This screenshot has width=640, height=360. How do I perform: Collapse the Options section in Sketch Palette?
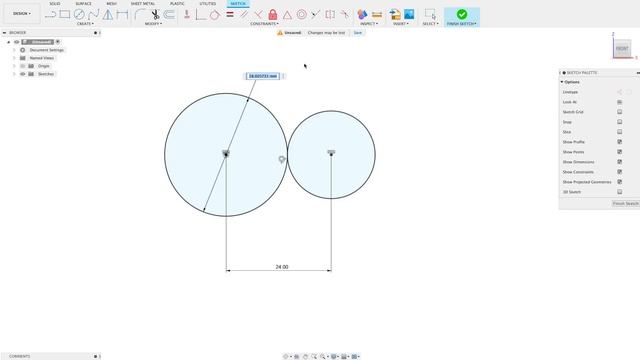[562, 82]
